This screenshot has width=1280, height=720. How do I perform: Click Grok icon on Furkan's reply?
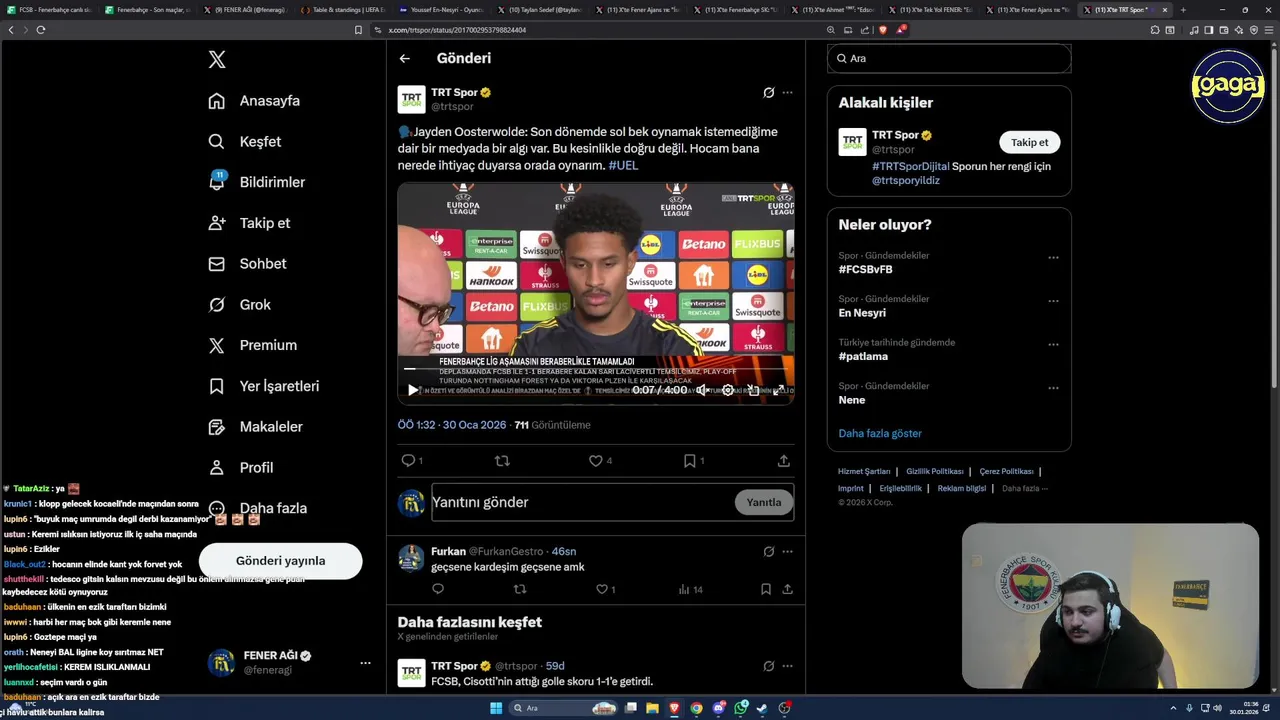[x=768, y=552]
